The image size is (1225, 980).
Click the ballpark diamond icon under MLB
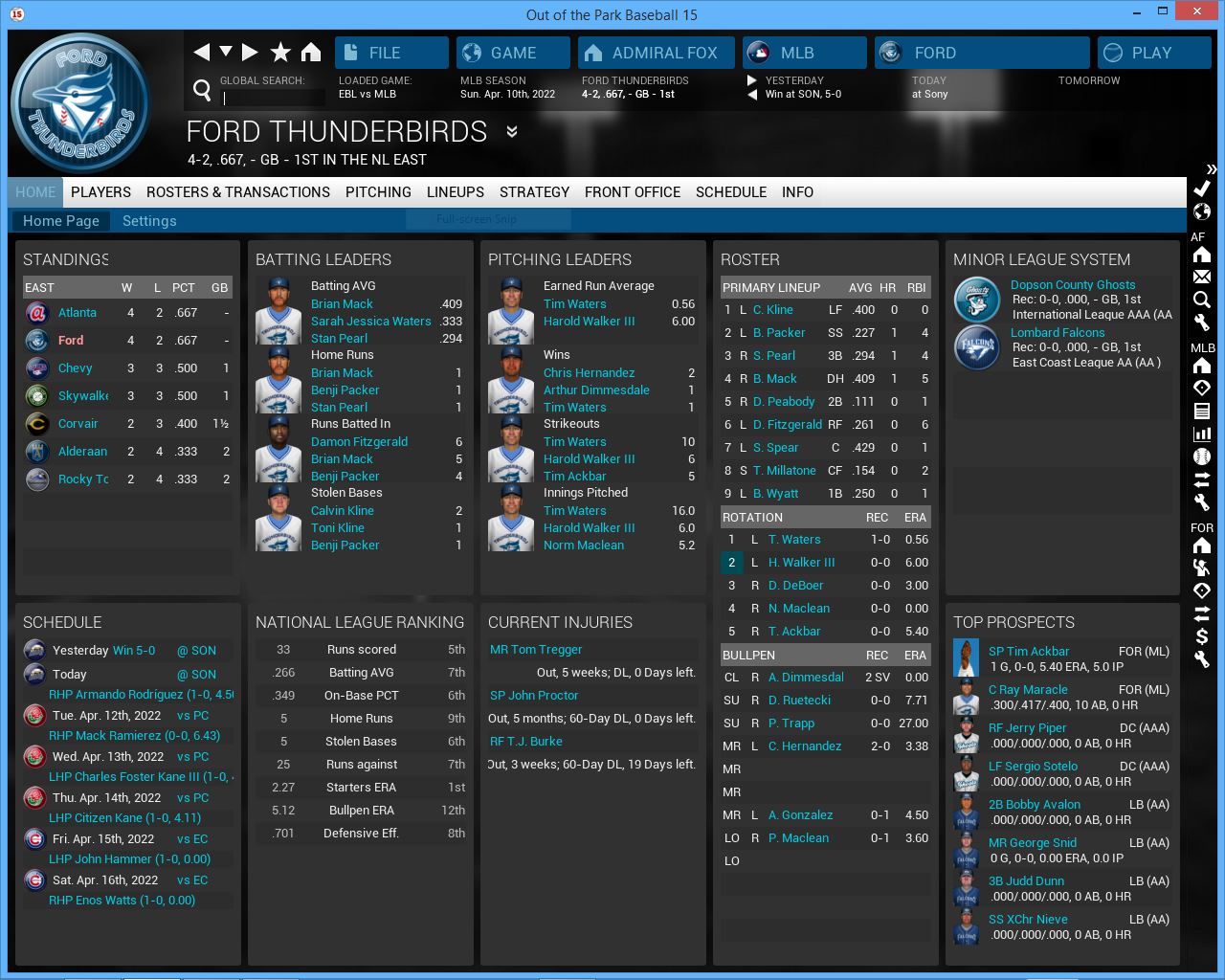1202,388
